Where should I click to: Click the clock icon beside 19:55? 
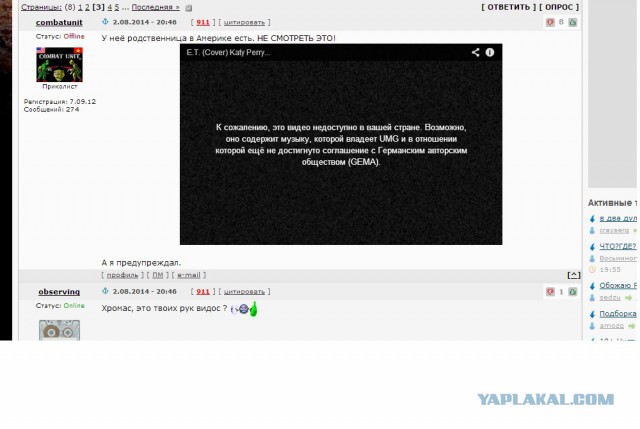(x=592, y=269)
